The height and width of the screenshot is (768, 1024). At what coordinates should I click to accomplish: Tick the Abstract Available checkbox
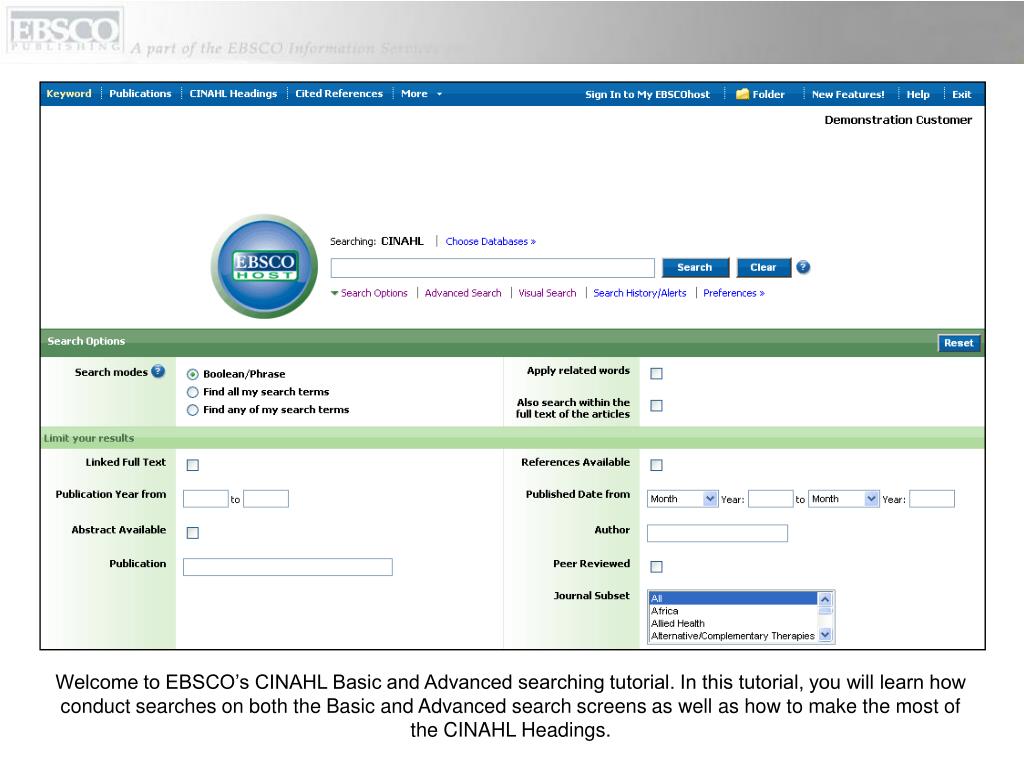click(193, 533)
